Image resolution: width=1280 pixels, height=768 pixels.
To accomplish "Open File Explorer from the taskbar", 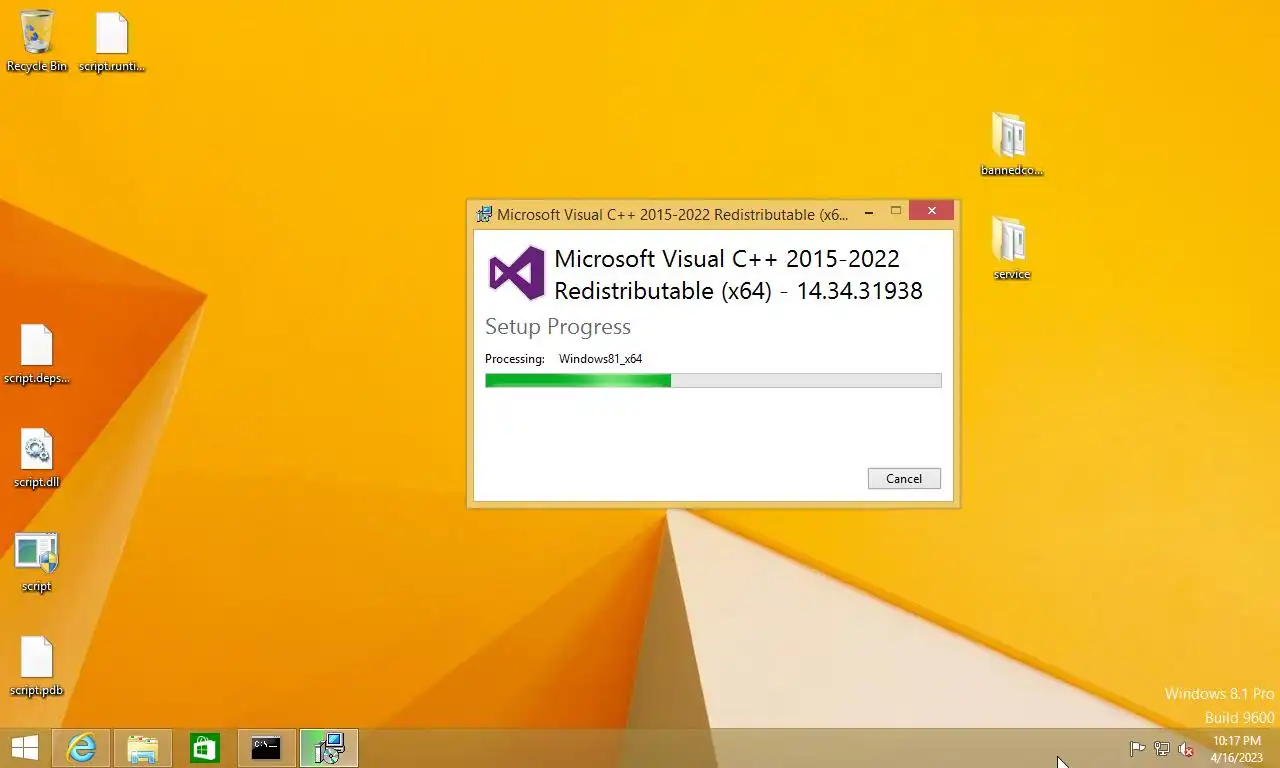I will click(x=143, y=748).
